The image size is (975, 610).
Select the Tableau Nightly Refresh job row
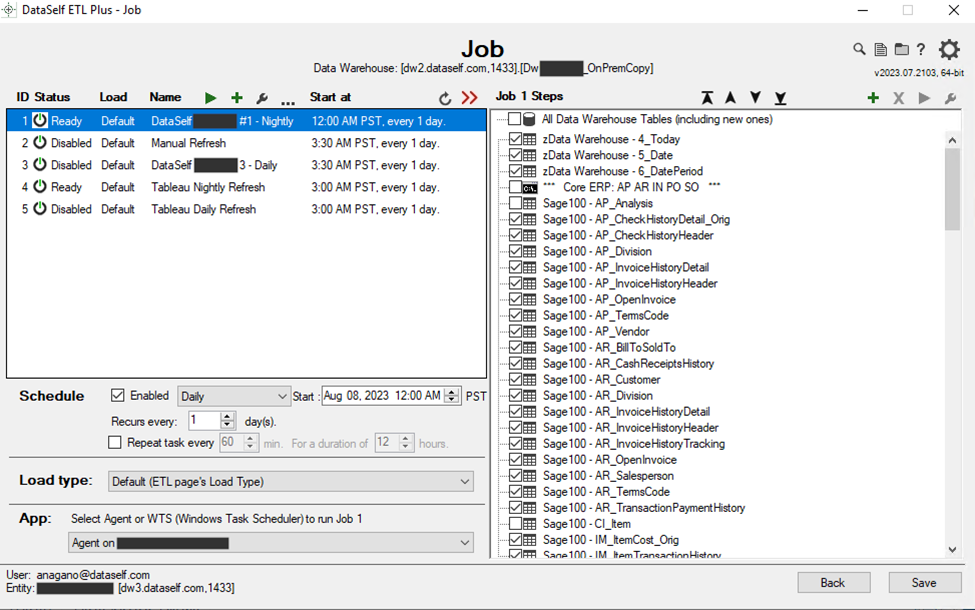click(208, 187)
